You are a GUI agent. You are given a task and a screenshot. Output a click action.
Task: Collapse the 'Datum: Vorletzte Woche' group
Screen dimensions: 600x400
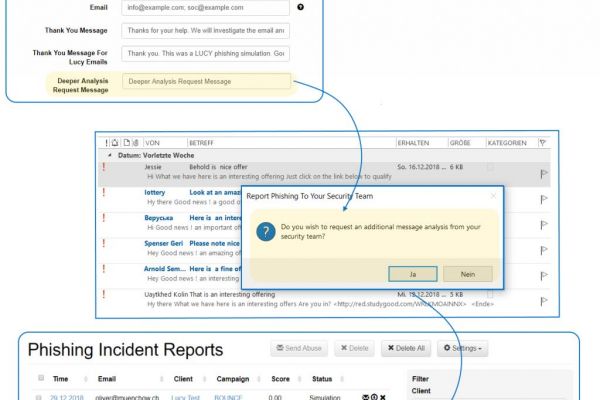tap(109, 156)
